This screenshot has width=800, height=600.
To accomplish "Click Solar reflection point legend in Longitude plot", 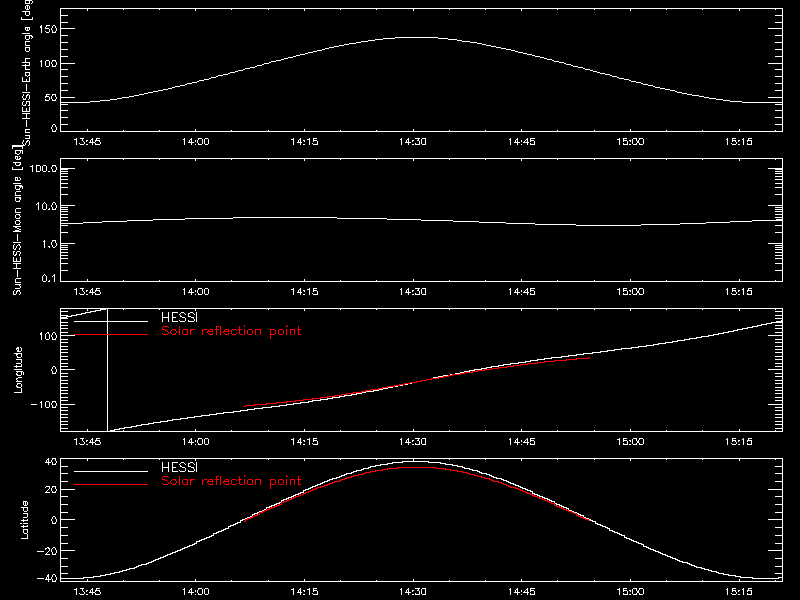I will point(231,331).
